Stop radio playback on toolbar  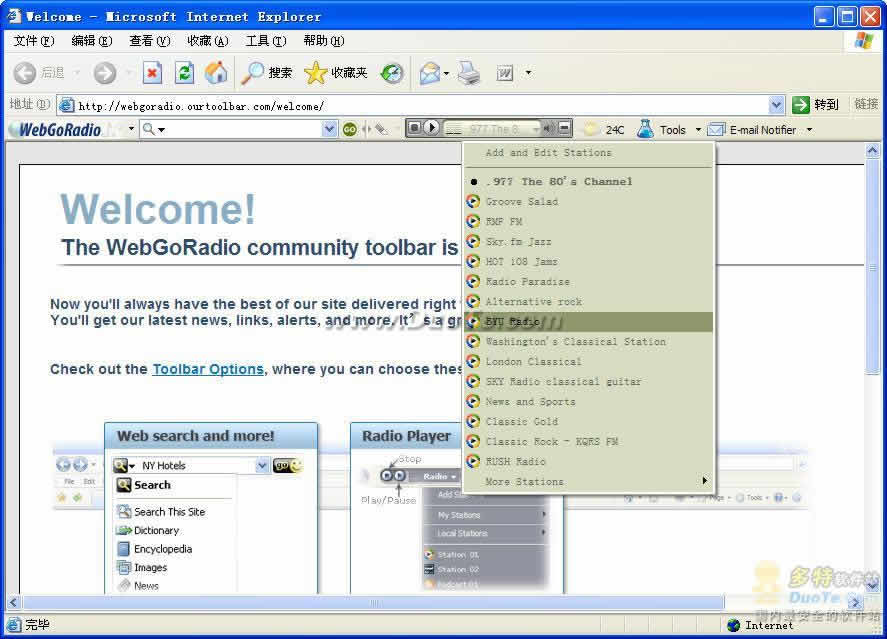(x=414, y=128)
